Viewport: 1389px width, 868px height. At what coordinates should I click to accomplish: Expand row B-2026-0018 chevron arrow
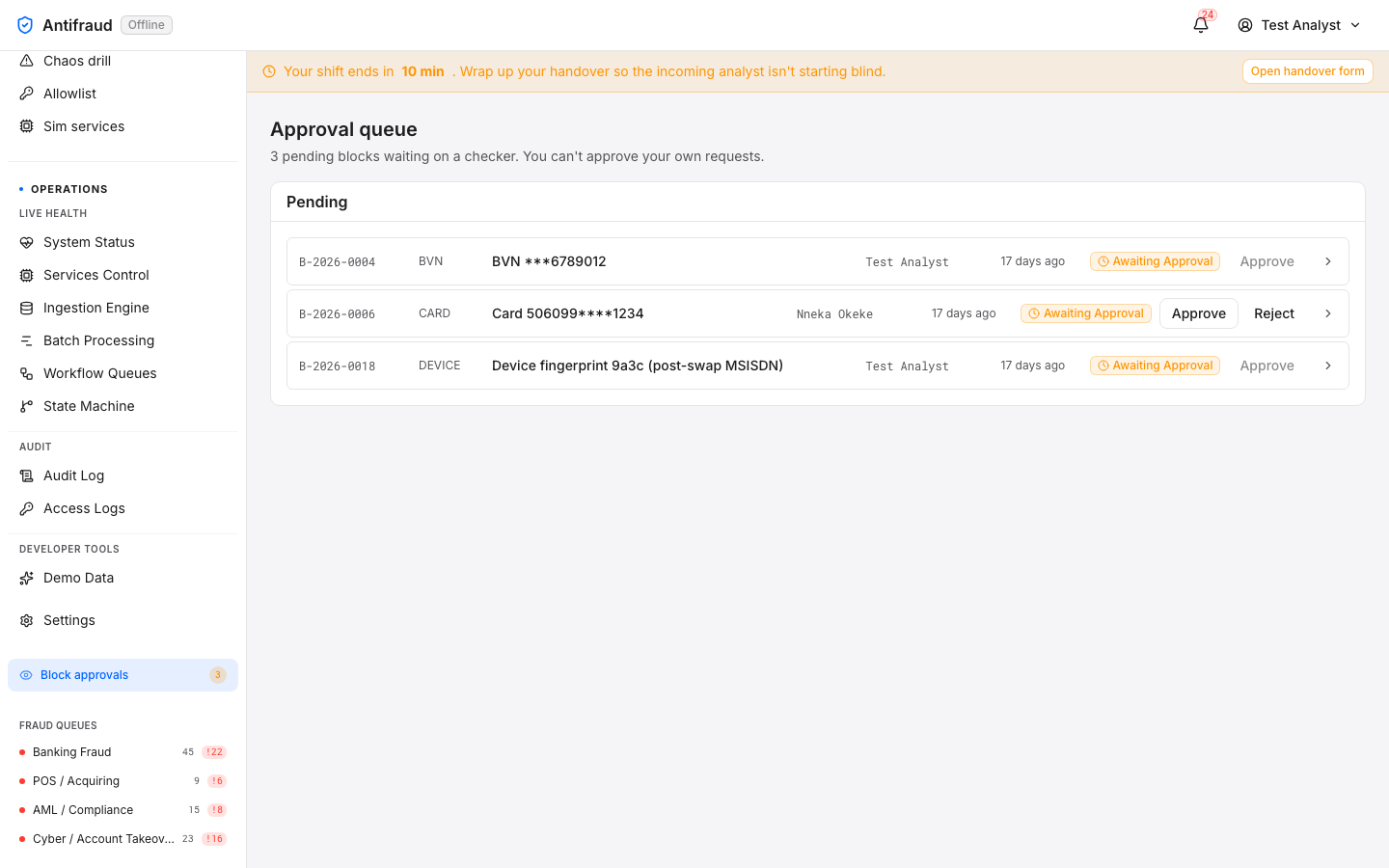[1328, 366]
